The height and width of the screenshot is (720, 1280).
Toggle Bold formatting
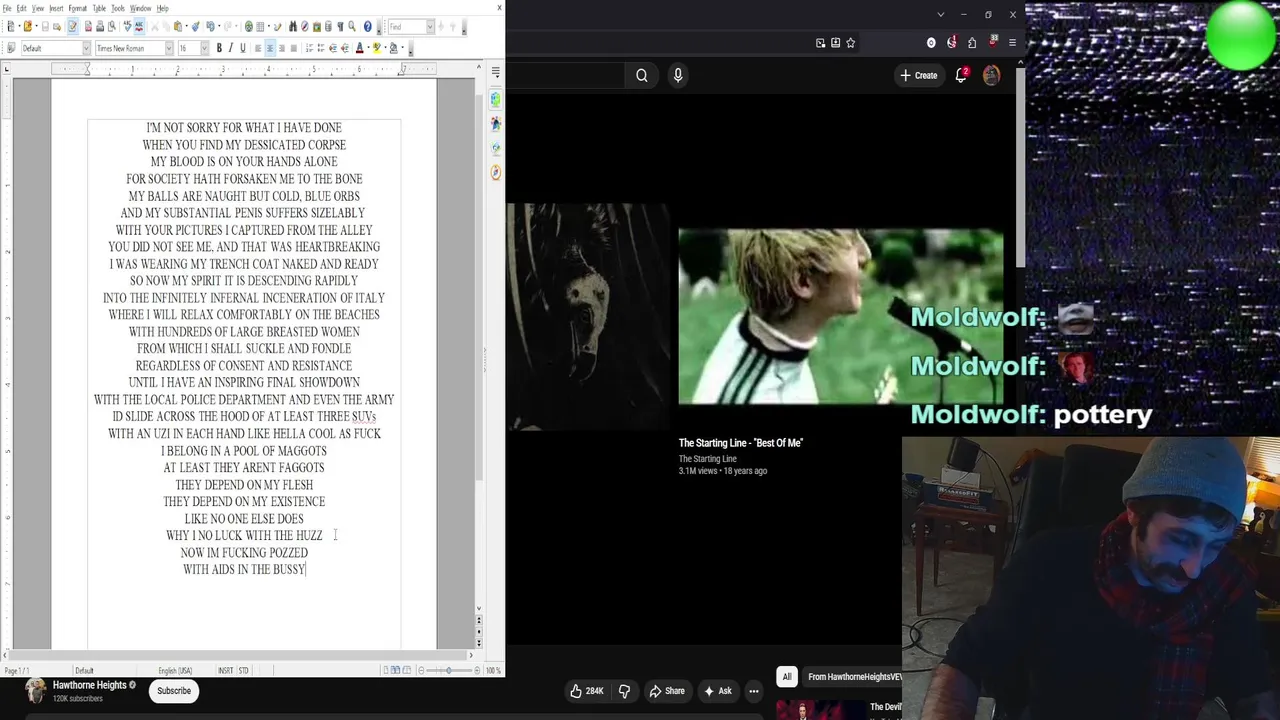point(219,48)
